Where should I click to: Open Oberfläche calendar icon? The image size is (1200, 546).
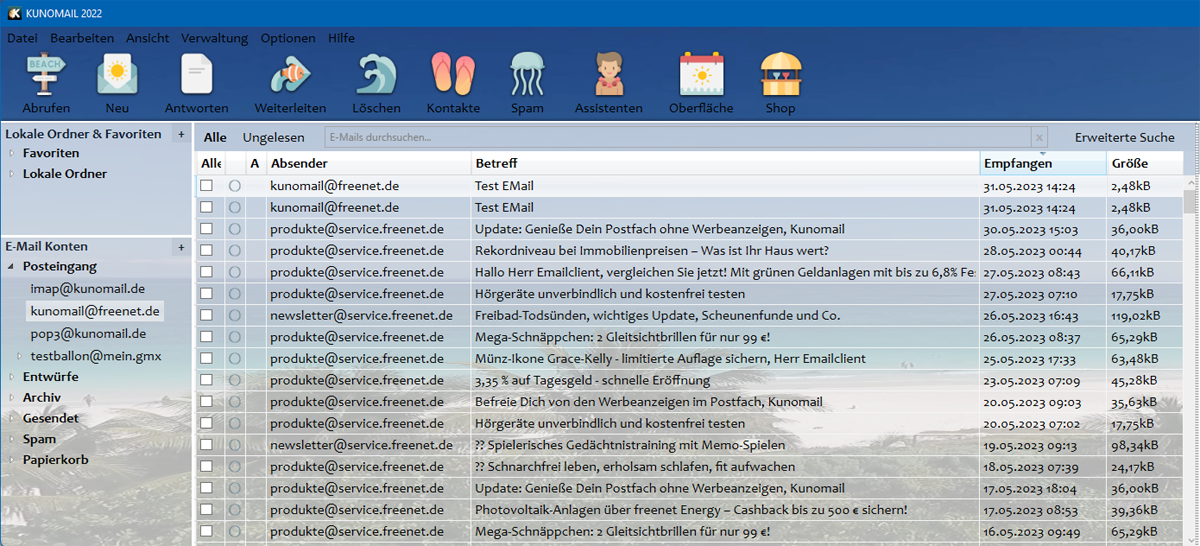[x=701, y=76]
